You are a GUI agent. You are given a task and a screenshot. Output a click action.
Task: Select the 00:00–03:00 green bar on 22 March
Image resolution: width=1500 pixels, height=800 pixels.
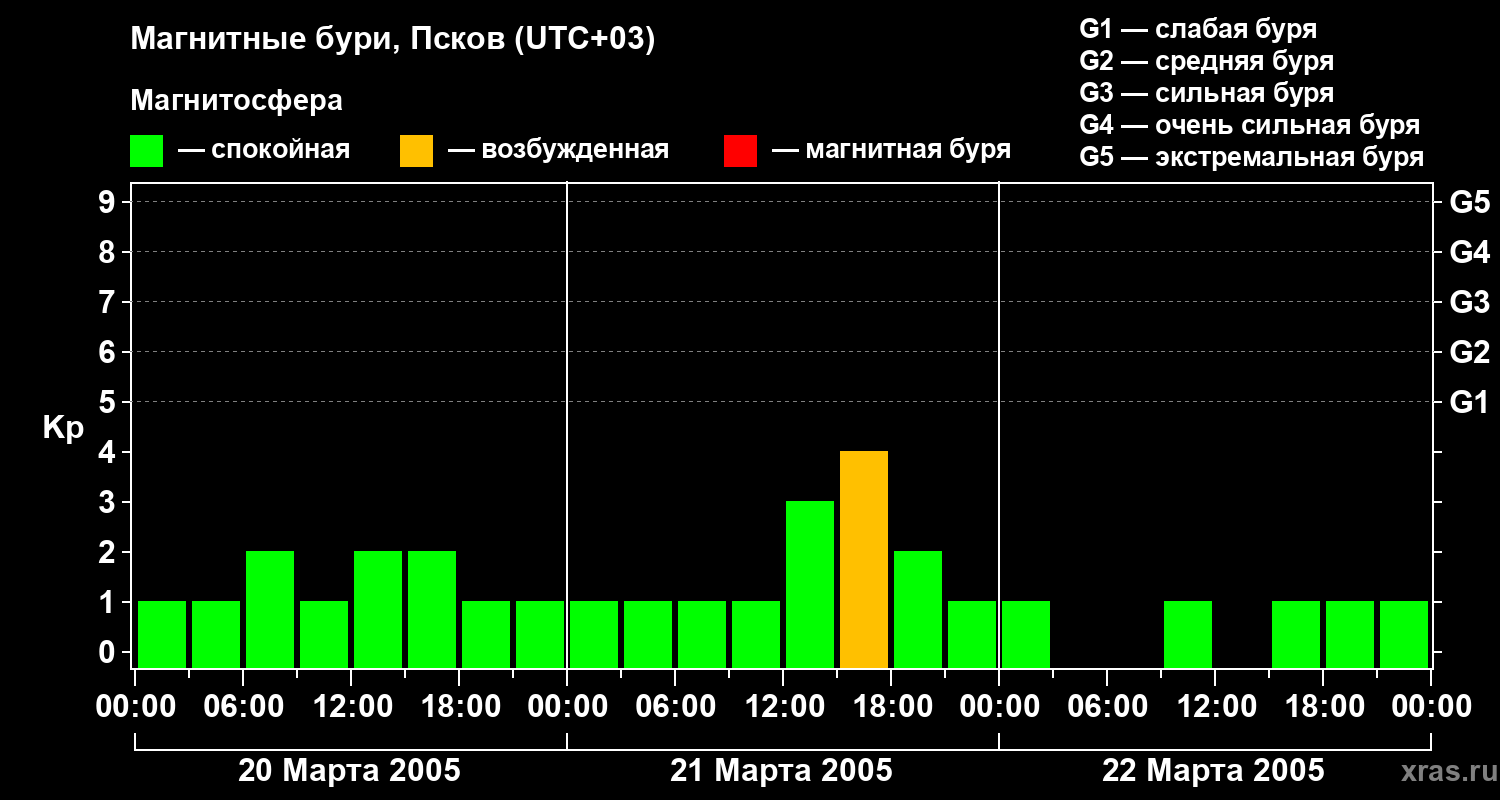(1026, 635)
